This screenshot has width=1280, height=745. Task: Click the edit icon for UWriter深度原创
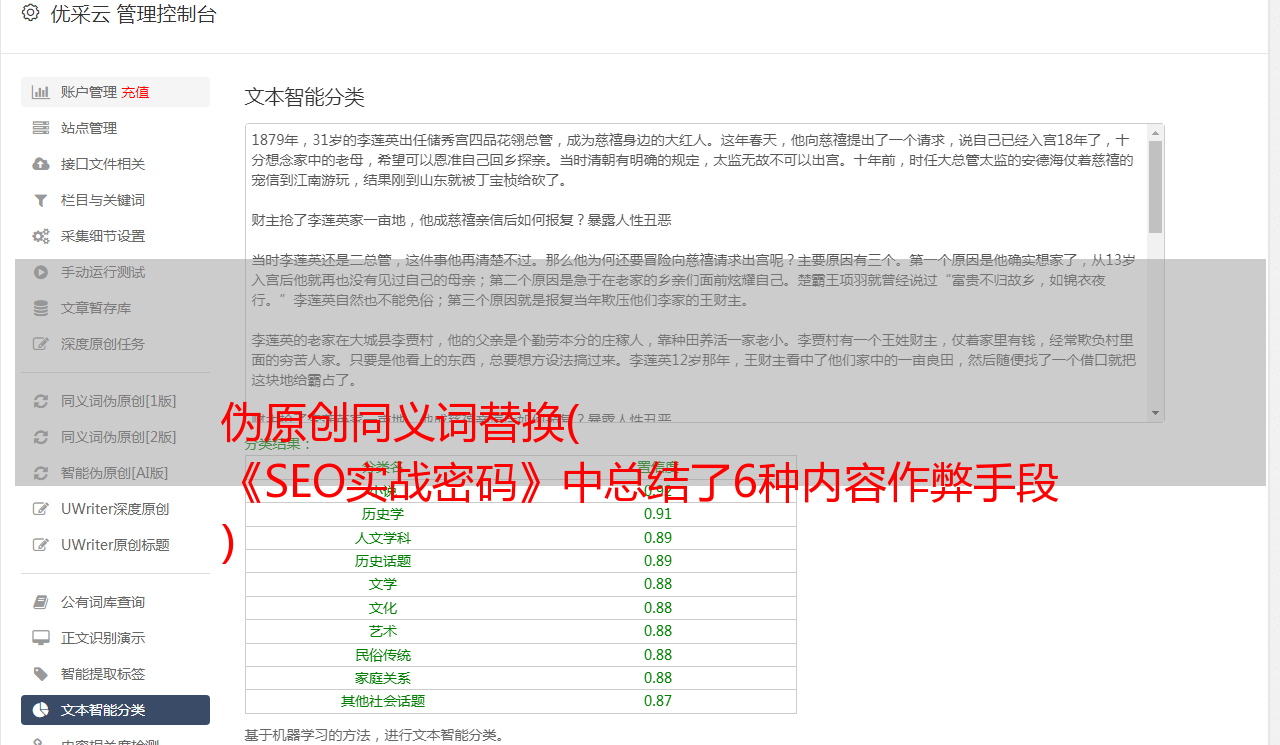click(41, 509)
